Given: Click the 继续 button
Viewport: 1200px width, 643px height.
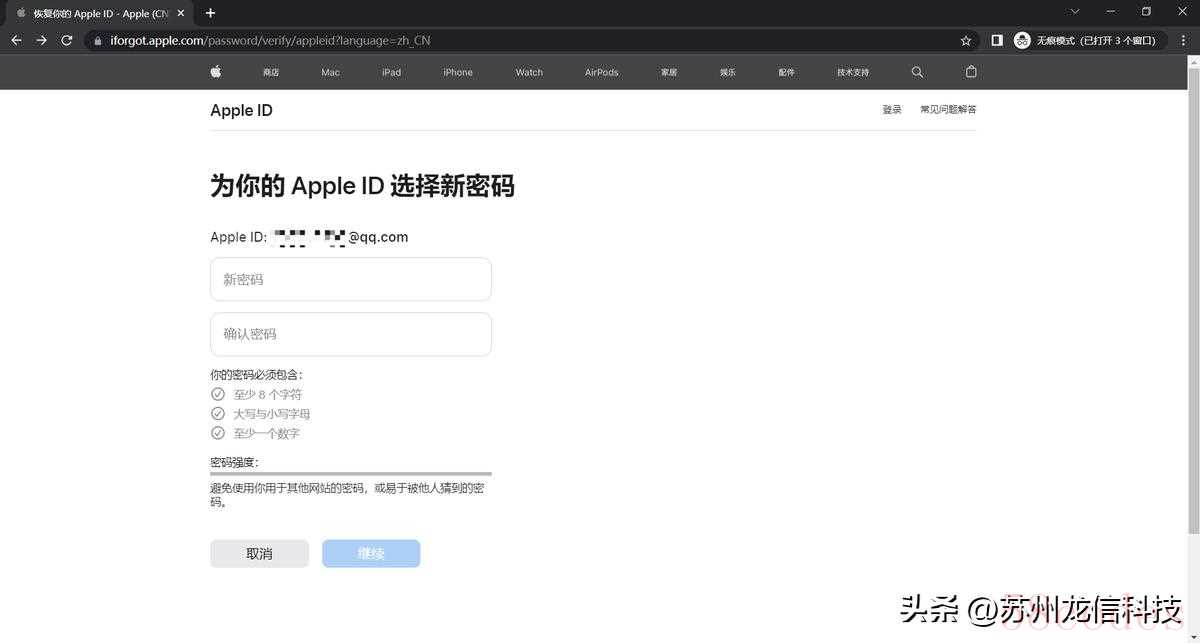Looking at the screenshot, I should [x=371, y=554].
